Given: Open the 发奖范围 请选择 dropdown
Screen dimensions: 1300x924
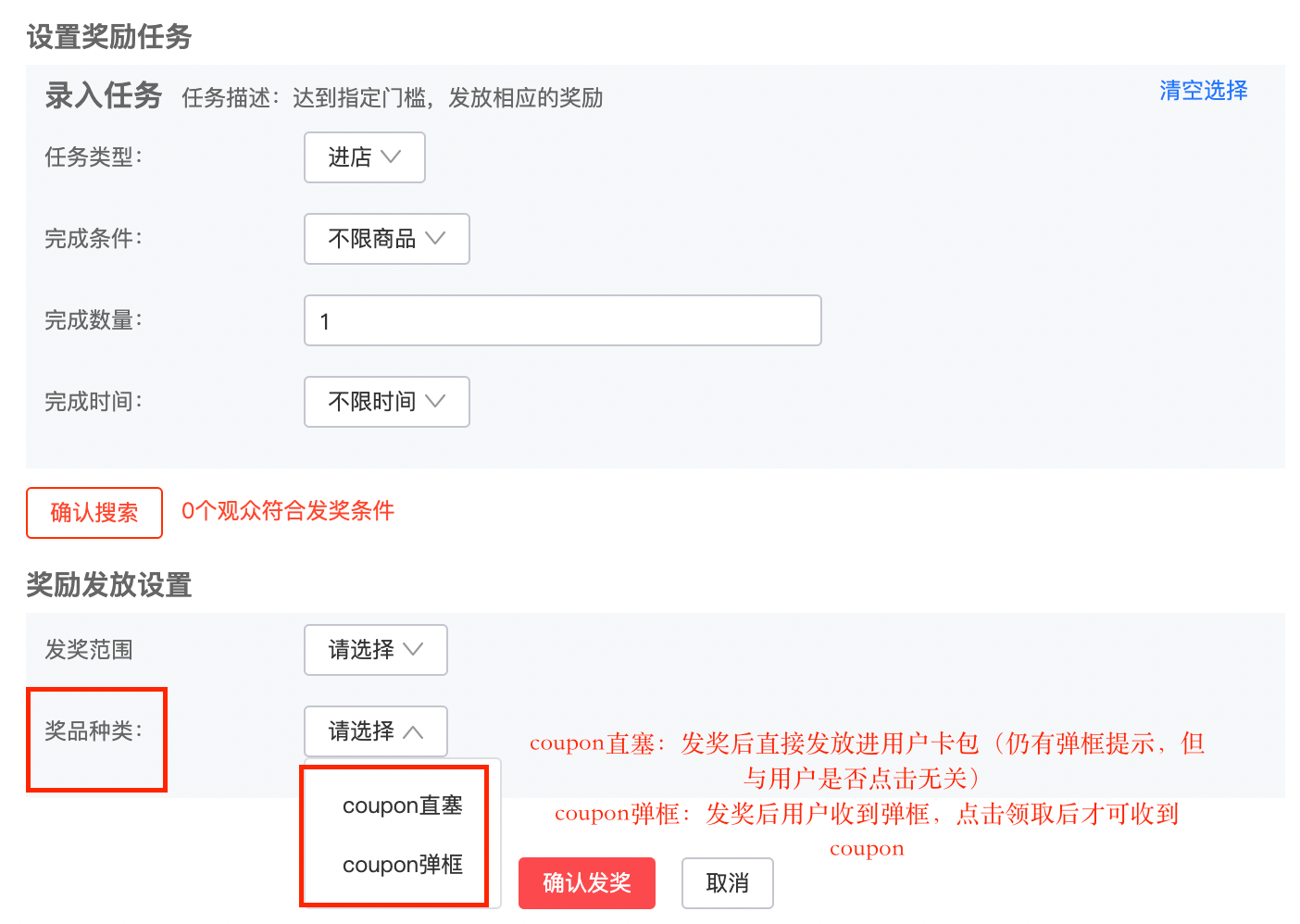Looking at the screenshot, I should click(x=376, y=650).
